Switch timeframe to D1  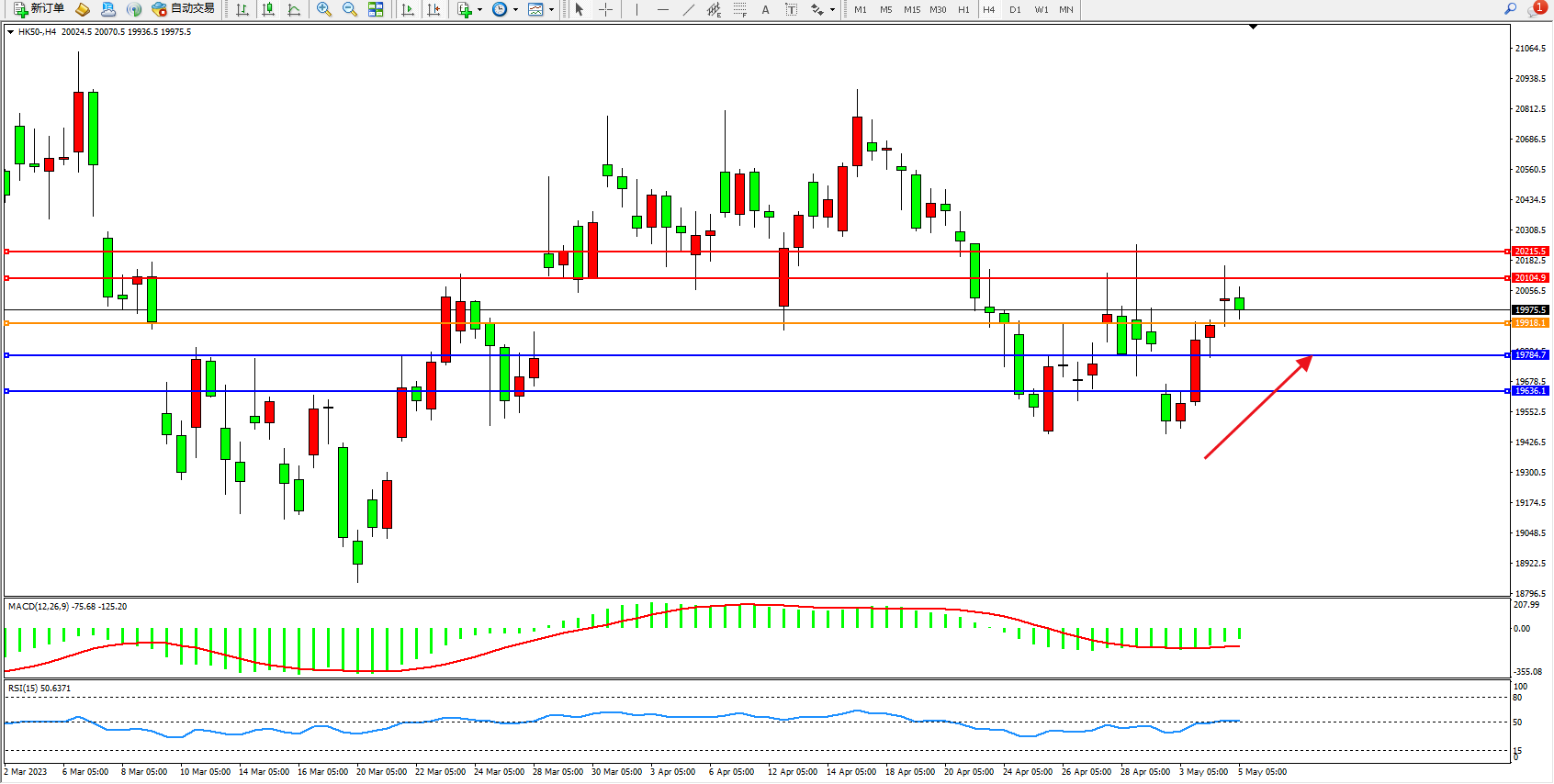point(1015,9)
